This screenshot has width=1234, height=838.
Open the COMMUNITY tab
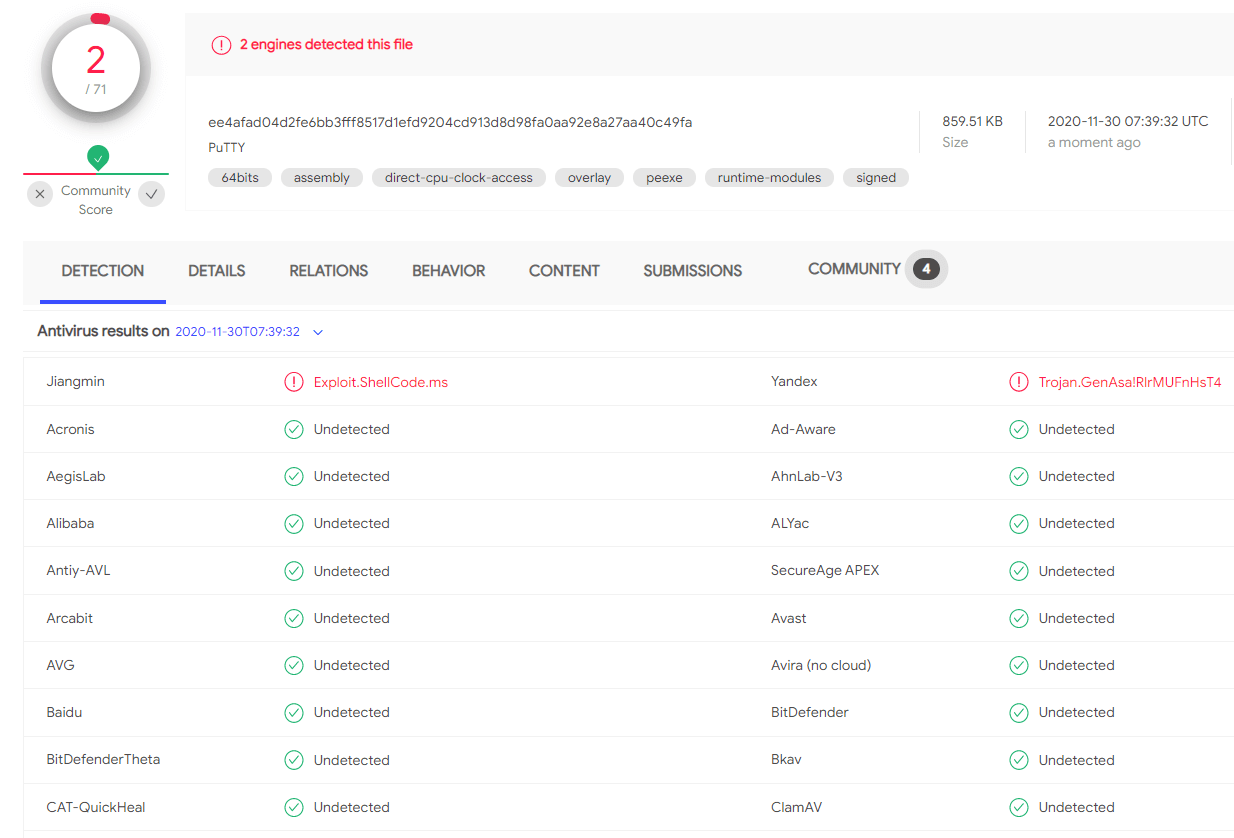point(854,269)
